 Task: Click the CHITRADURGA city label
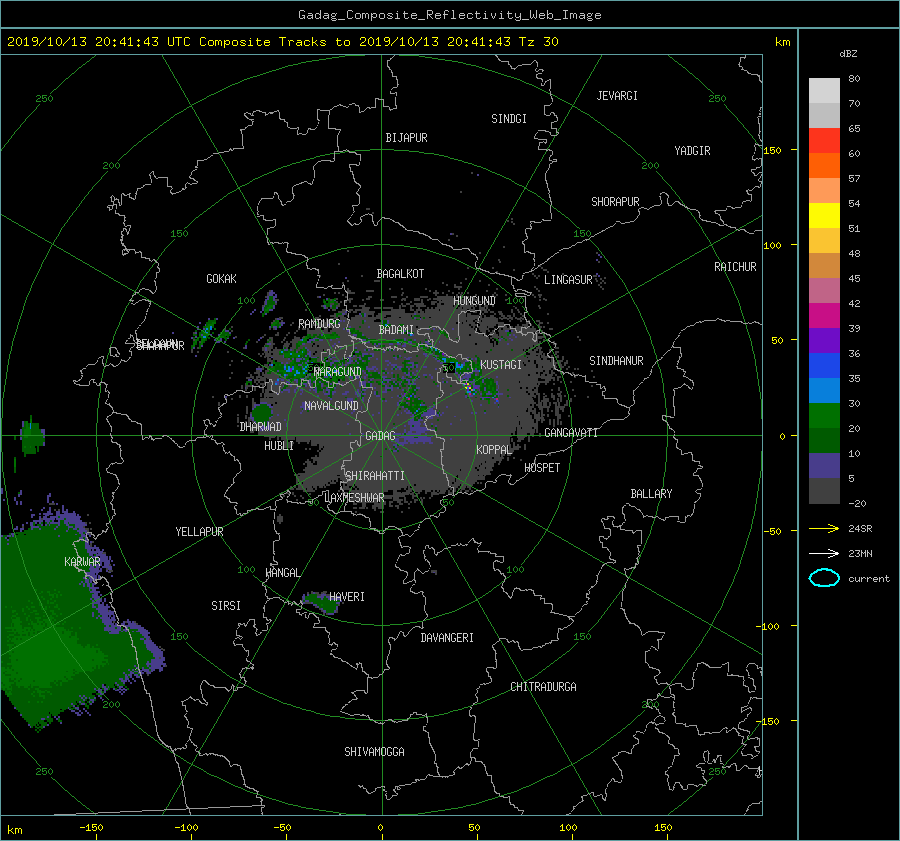point(543,687)
